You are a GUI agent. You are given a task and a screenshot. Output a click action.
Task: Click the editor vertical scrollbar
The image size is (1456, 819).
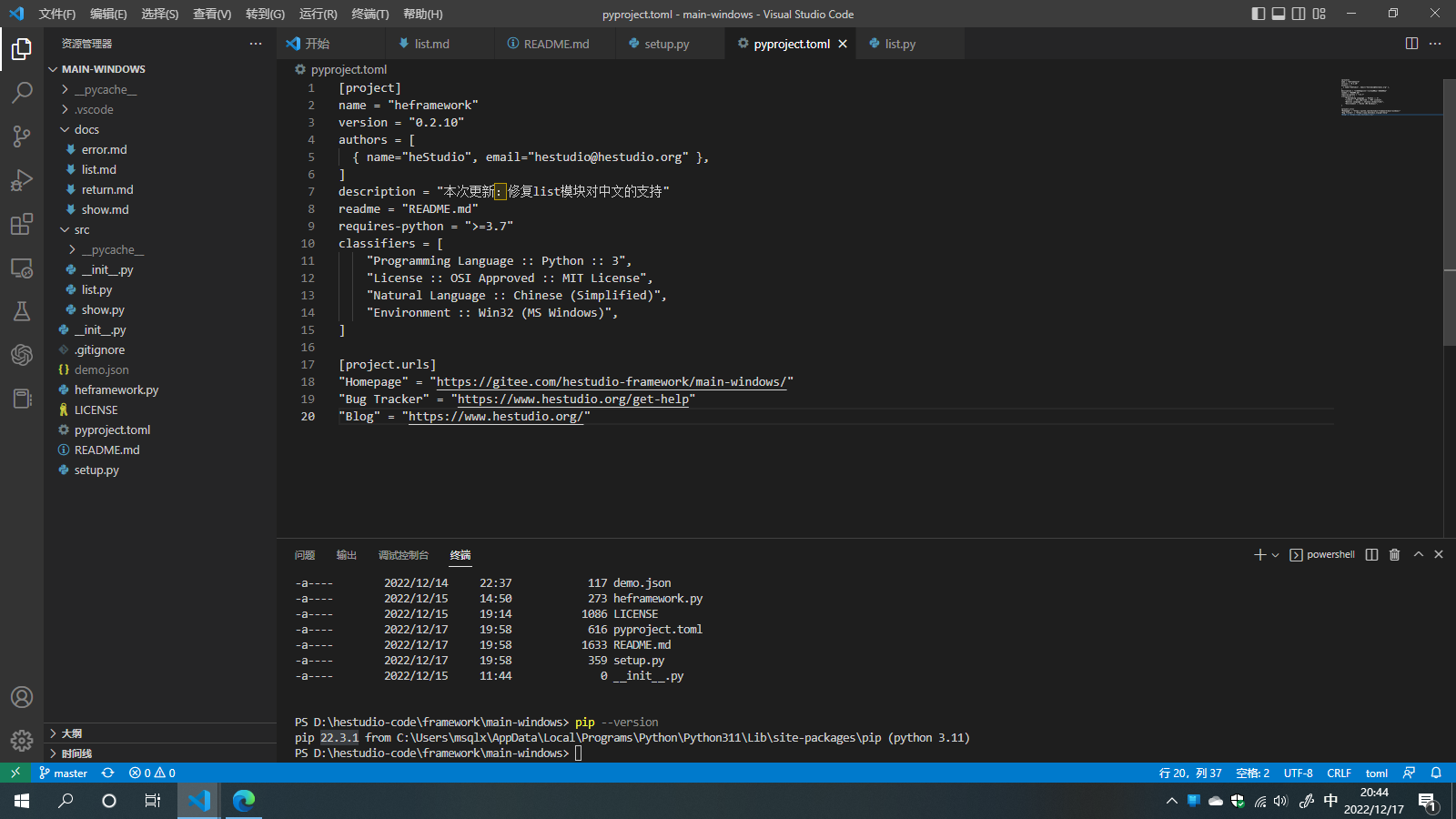point(1450,212)
